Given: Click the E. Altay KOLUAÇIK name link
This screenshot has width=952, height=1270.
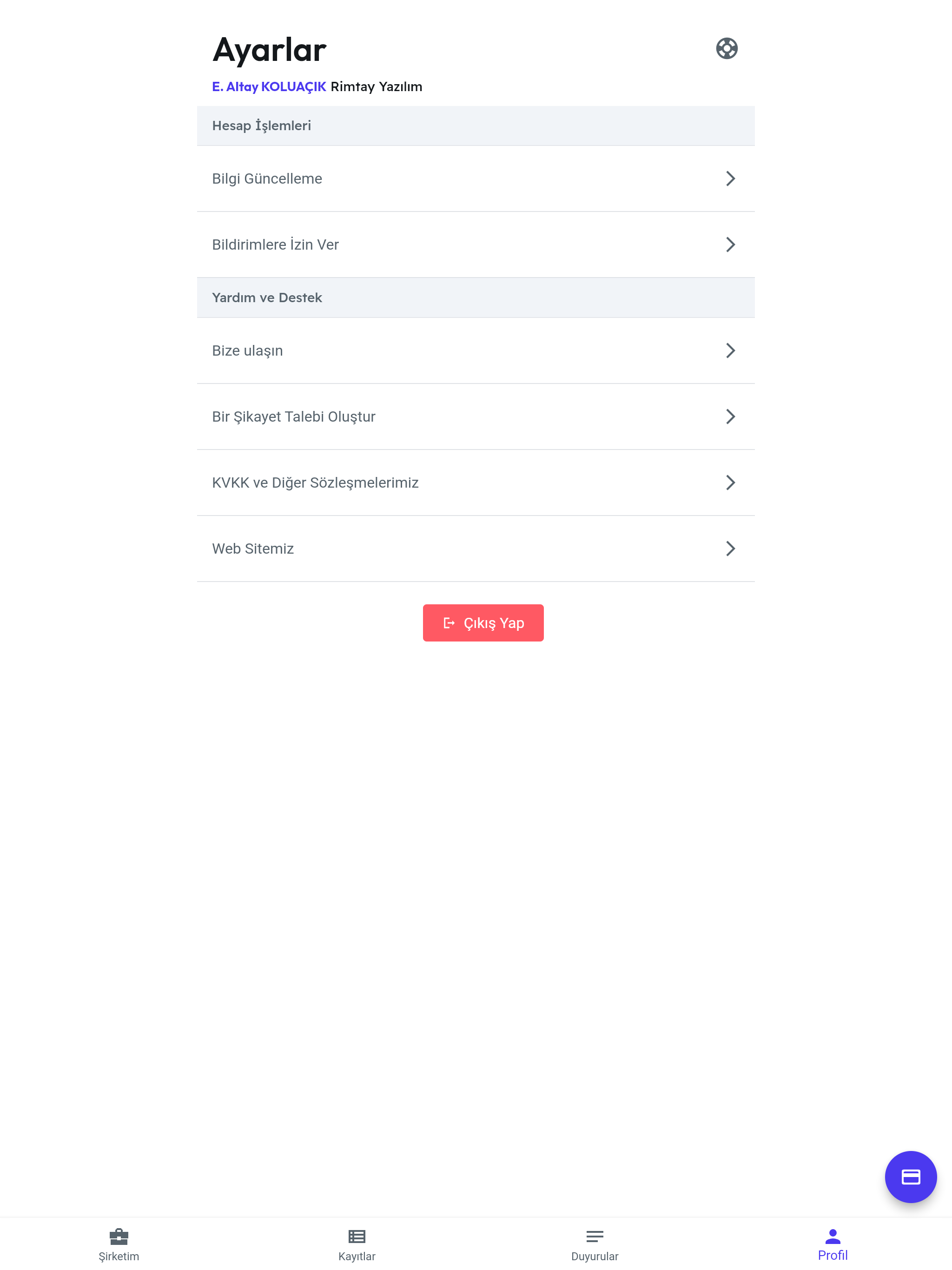Looking at the screenshot, I should point(269,86).
